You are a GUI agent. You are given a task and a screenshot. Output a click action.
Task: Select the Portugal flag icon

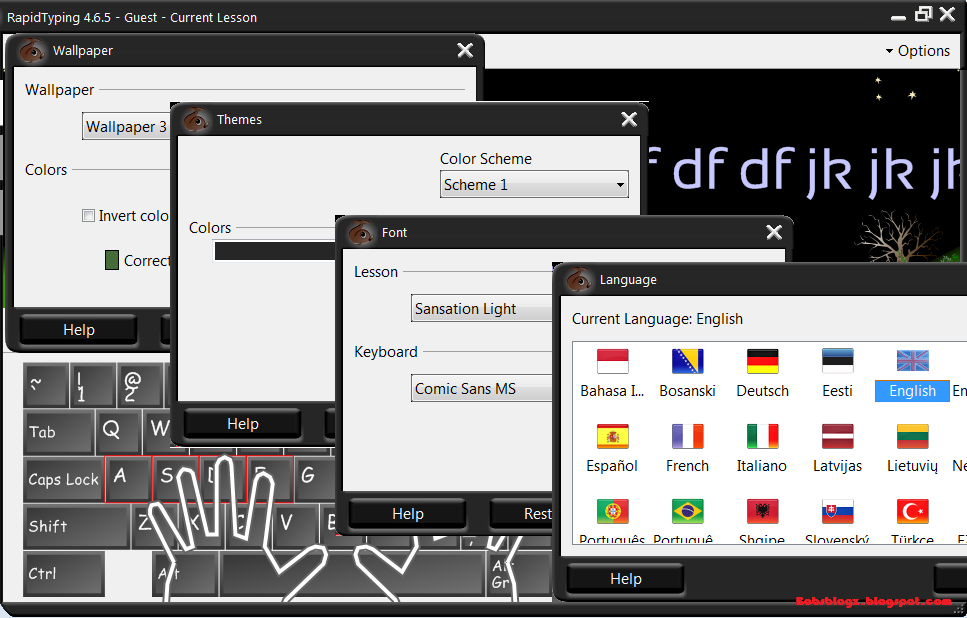pyautogui.click(x=612, y=511)
